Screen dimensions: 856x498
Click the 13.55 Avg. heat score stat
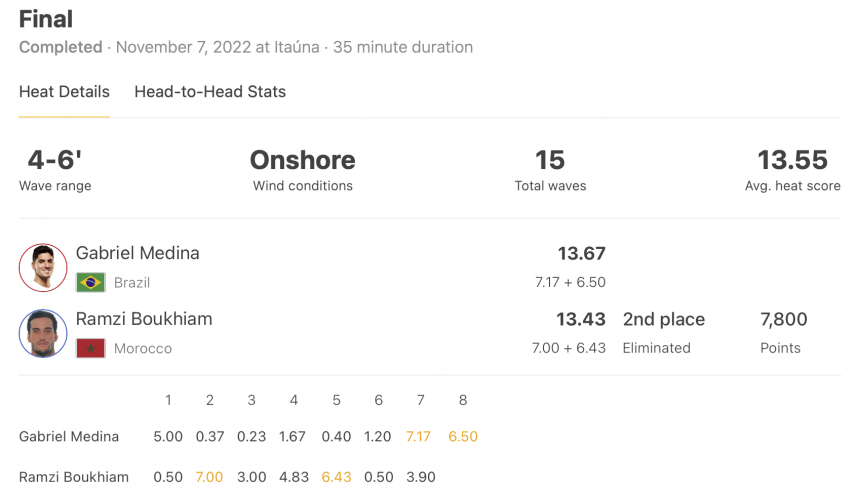(x=793, y=170)
